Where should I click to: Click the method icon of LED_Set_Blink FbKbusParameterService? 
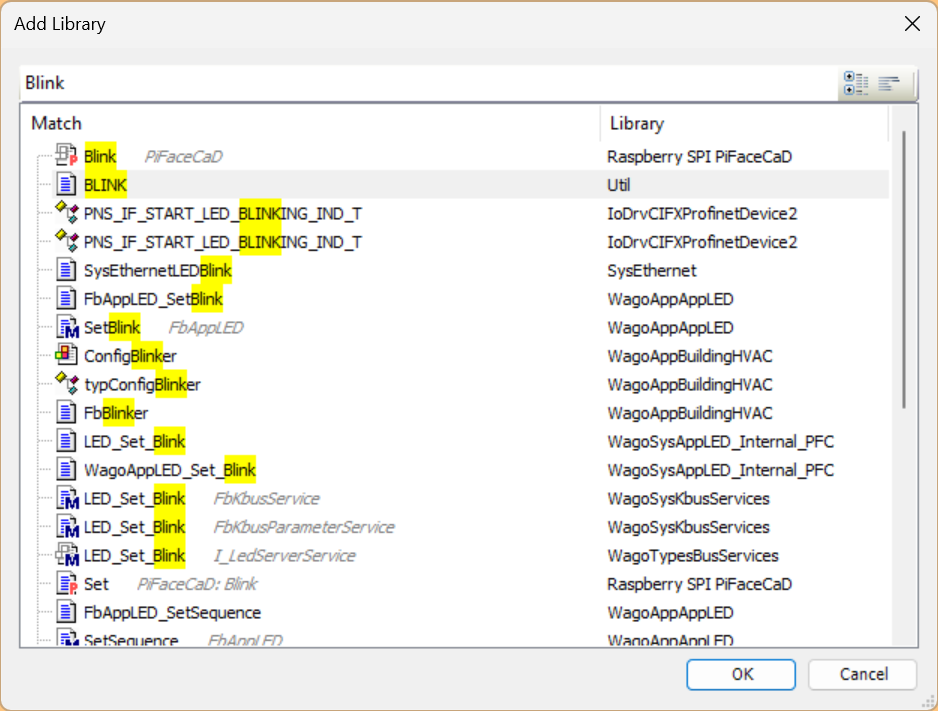click(67, 527)
